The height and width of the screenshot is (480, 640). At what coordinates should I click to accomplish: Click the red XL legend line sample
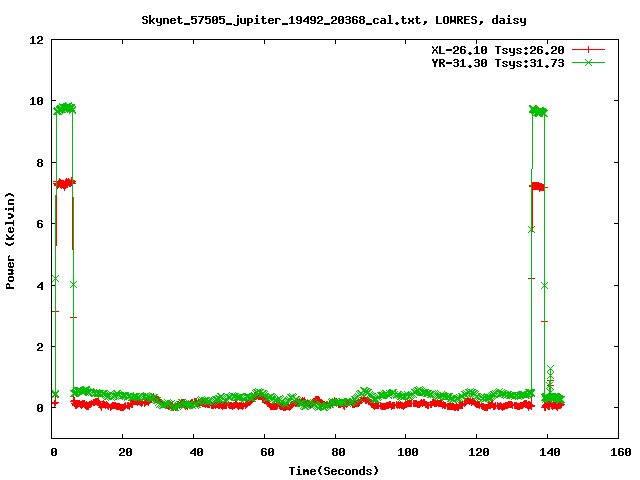coord(588,50)
